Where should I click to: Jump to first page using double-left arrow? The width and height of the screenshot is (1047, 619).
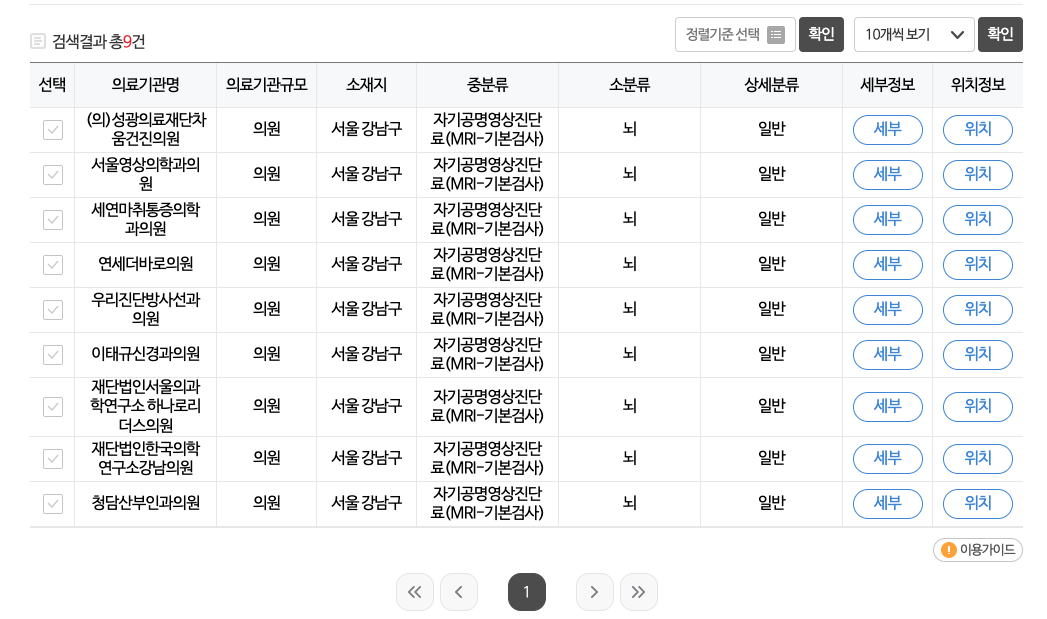click(415, 592)
